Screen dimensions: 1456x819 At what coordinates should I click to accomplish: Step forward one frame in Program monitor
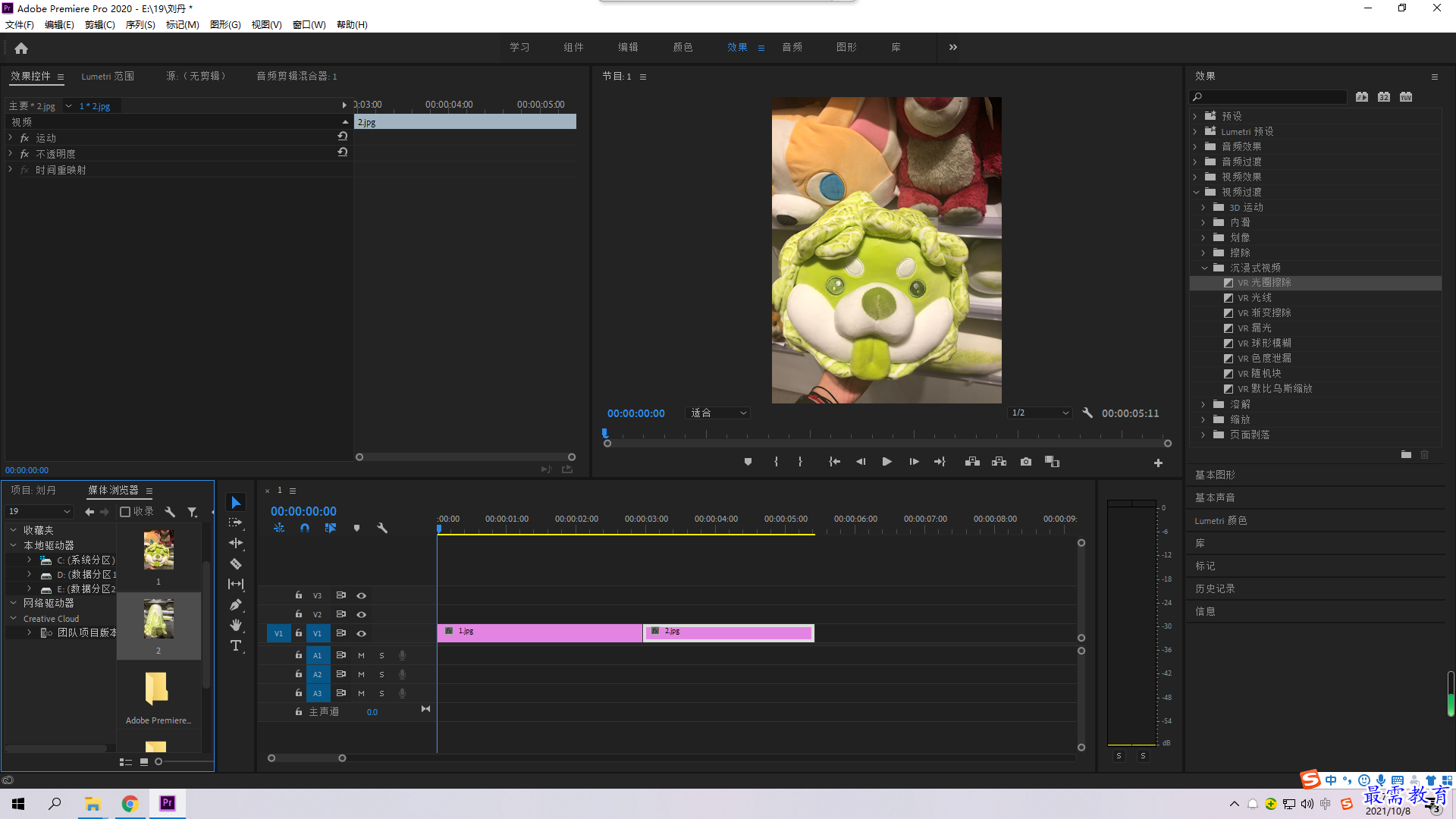[914, 462]
